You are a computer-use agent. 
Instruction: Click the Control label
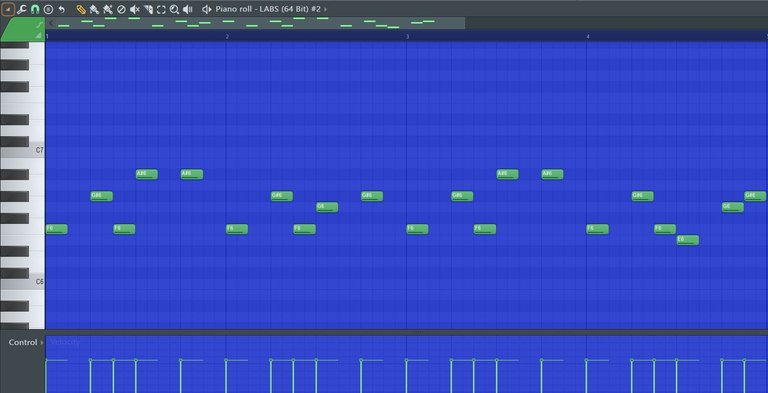click(23, 343)
